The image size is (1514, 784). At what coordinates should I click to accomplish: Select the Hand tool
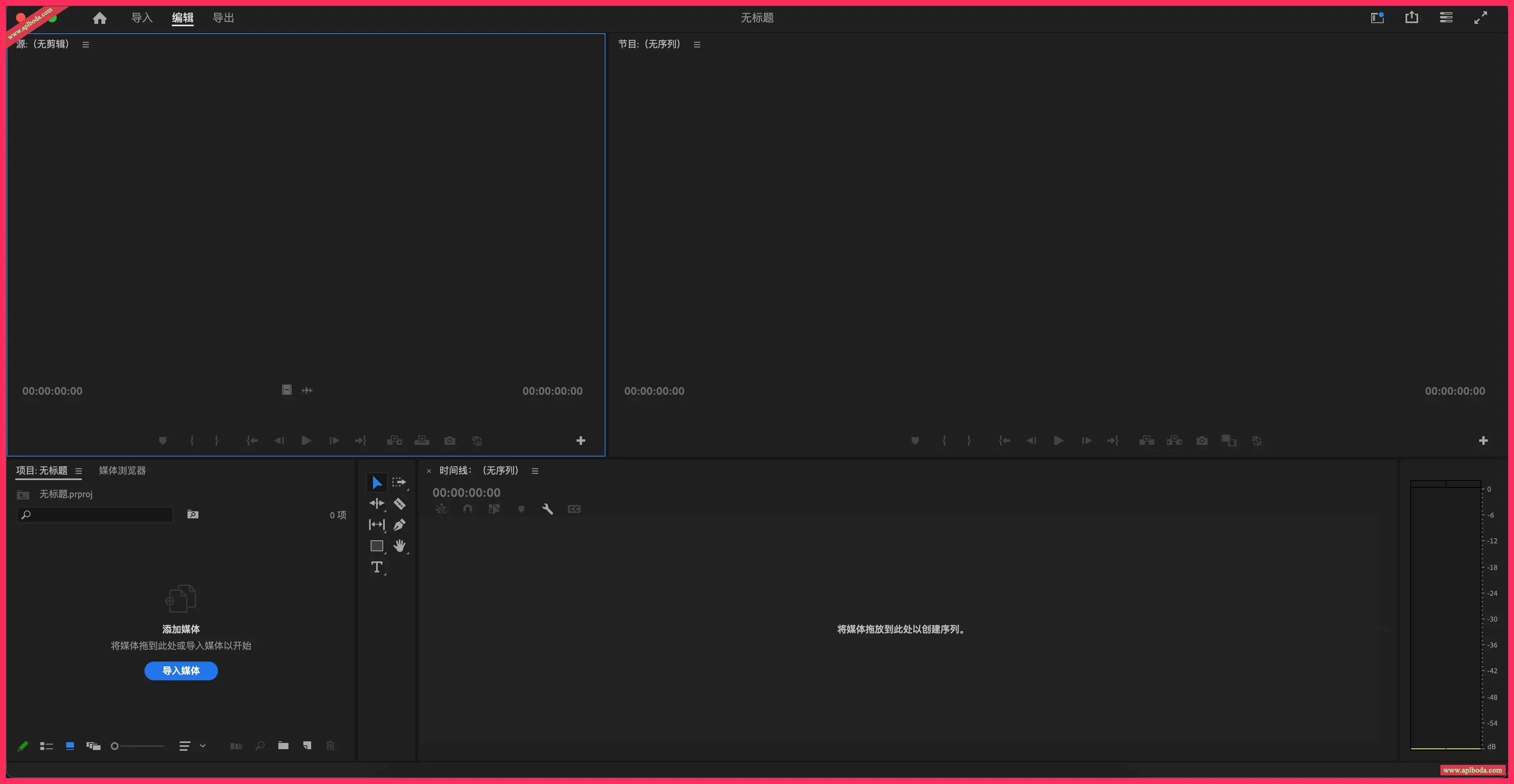click(x=399, y=546)
